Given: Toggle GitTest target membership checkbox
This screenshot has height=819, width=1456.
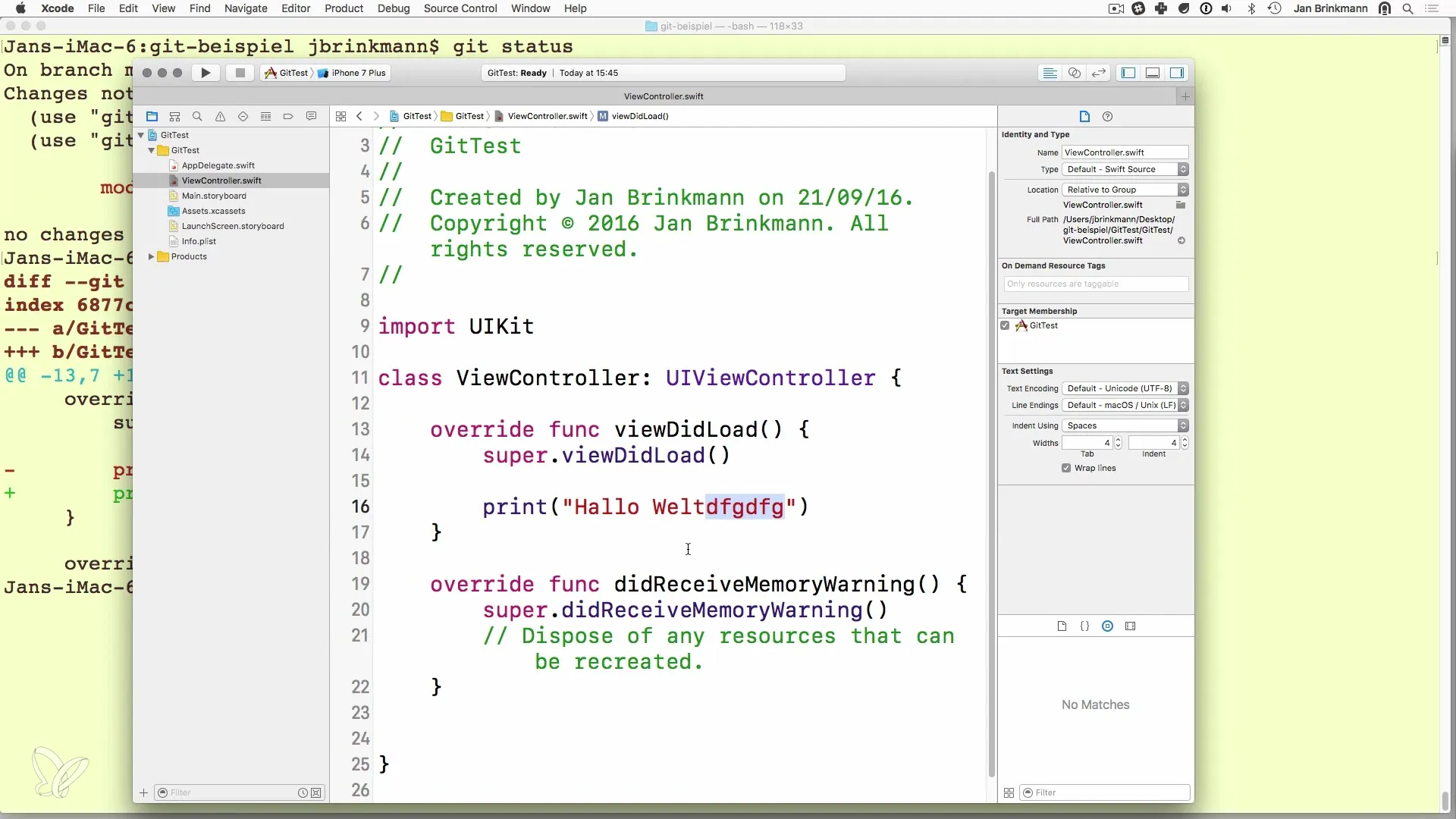Looking at the screenshot, I should point(1006,325).
